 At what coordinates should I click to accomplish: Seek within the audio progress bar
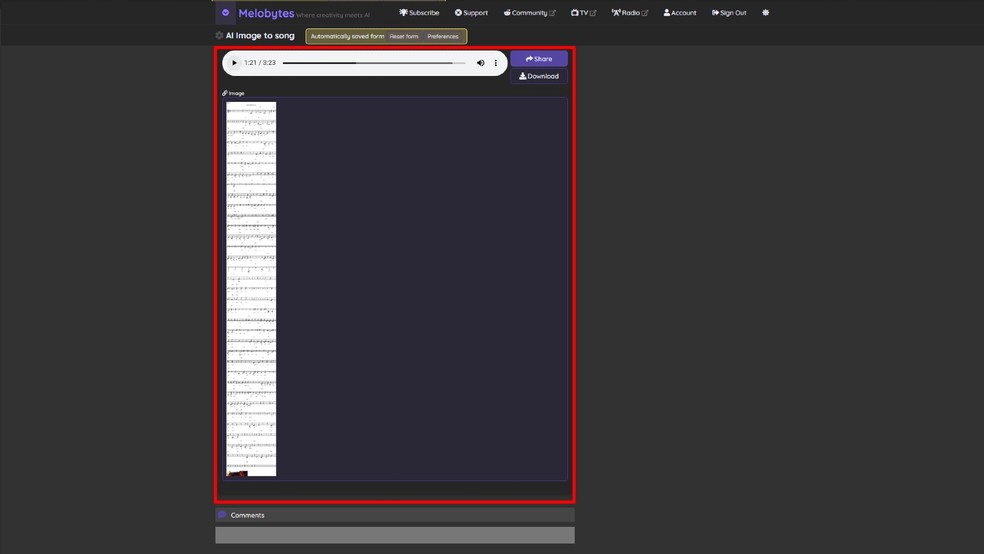(374, 63)
